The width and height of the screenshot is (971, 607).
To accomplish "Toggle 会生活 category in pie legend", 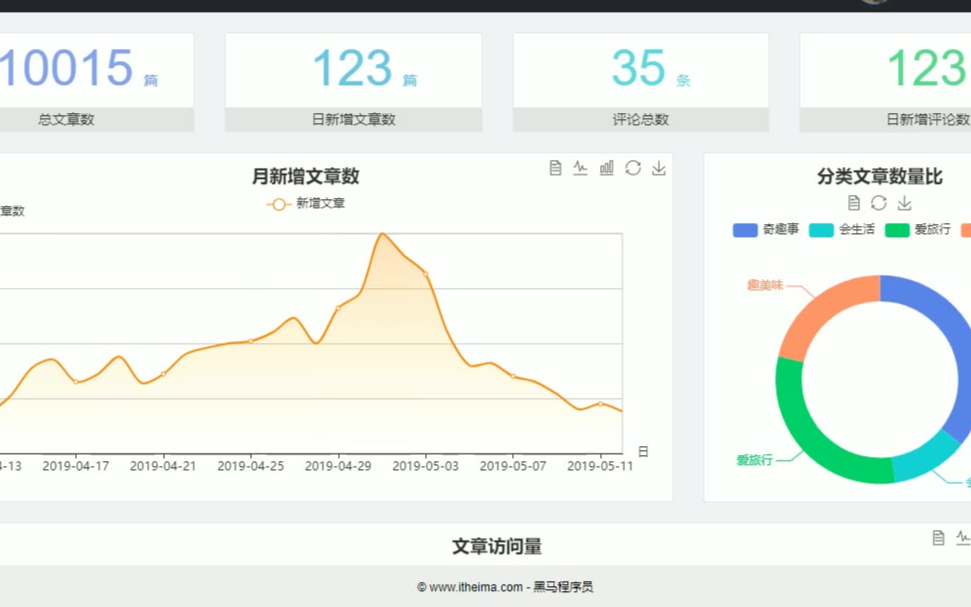I will point(842,230).
